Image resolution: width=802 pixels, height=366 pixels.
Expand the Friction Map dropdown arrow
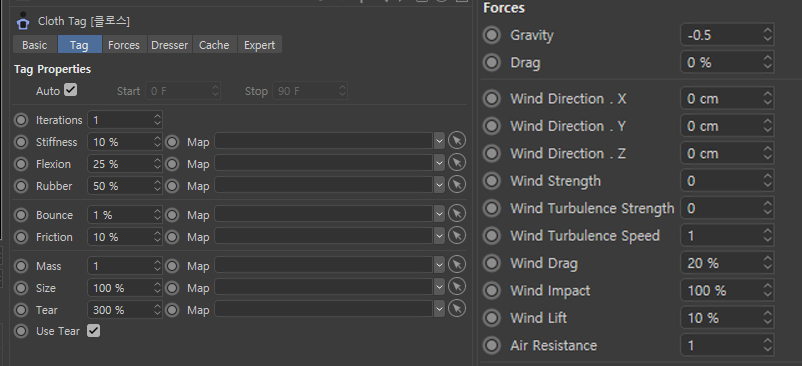439,236
